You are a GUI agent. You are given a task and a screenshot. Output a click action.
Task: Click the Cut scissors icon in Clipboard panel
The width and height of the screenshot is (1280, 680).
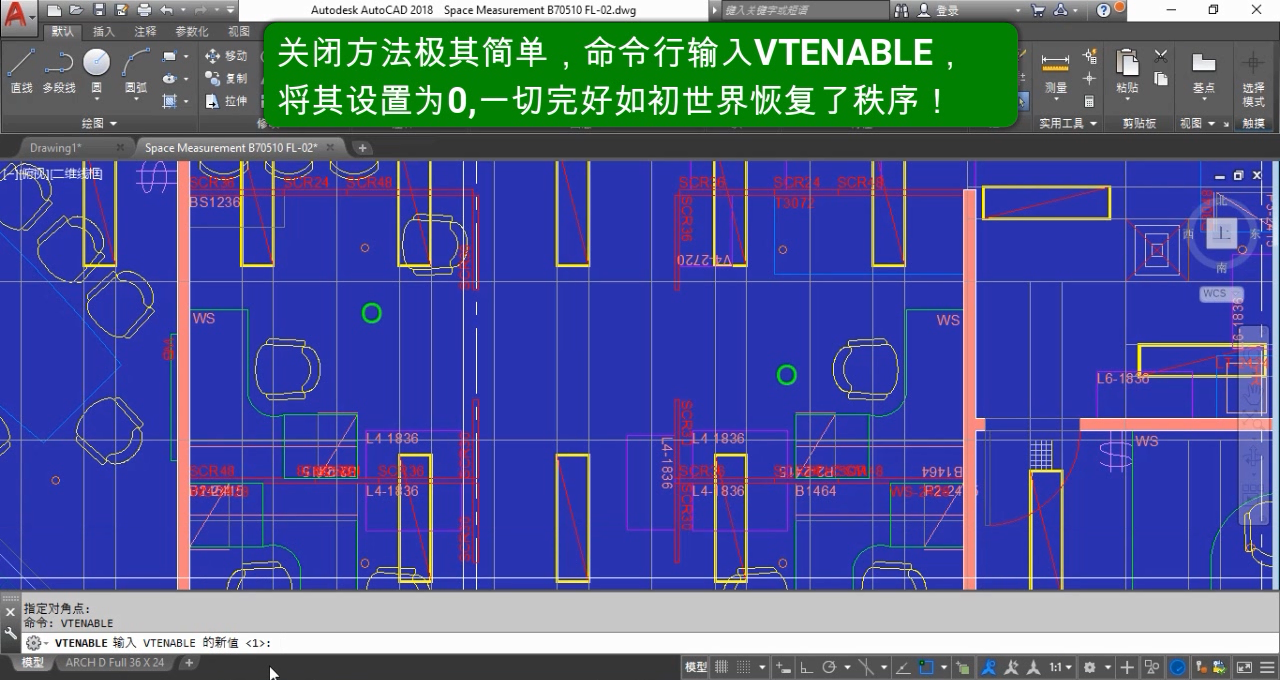[x=1161, y=57]
